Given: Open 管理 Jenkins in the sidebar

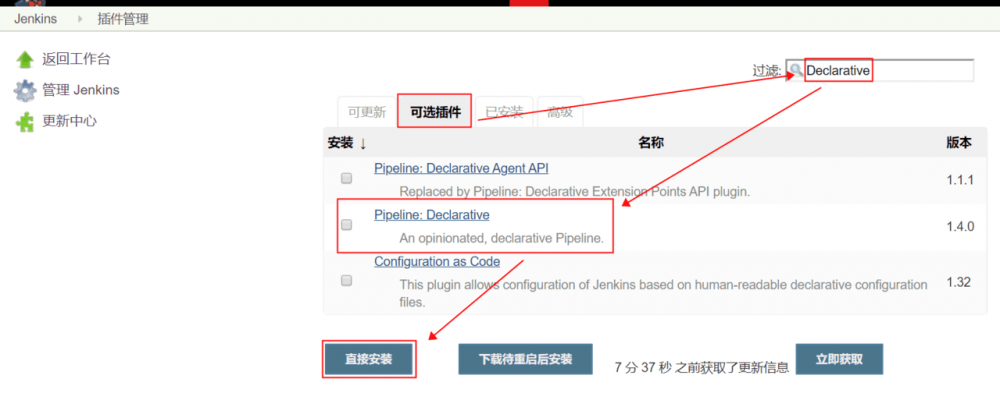Looking at the screenshot, I should click(x=80, y=90).
